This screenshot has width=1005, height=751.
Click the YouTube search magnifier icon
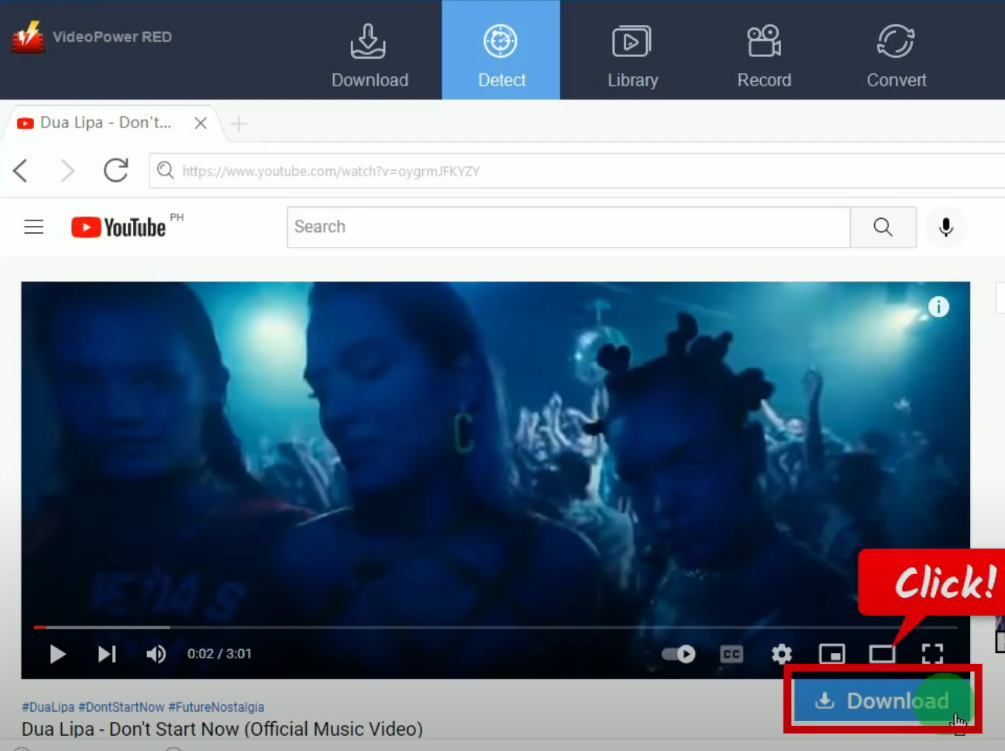[x=882, y=227]
